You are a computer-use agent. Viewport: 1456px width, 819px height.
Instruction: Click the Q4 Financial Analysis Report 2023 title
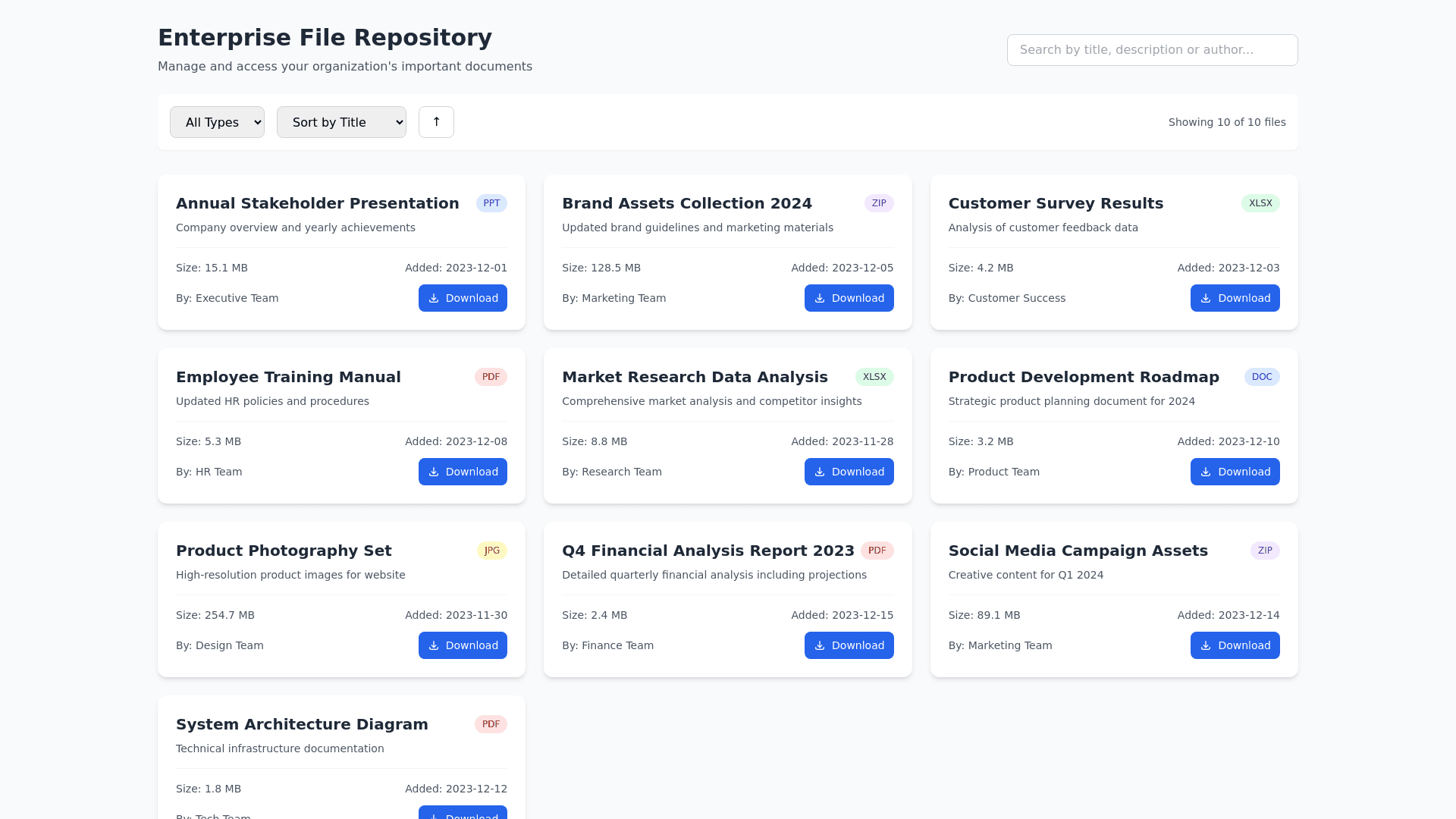708,551
